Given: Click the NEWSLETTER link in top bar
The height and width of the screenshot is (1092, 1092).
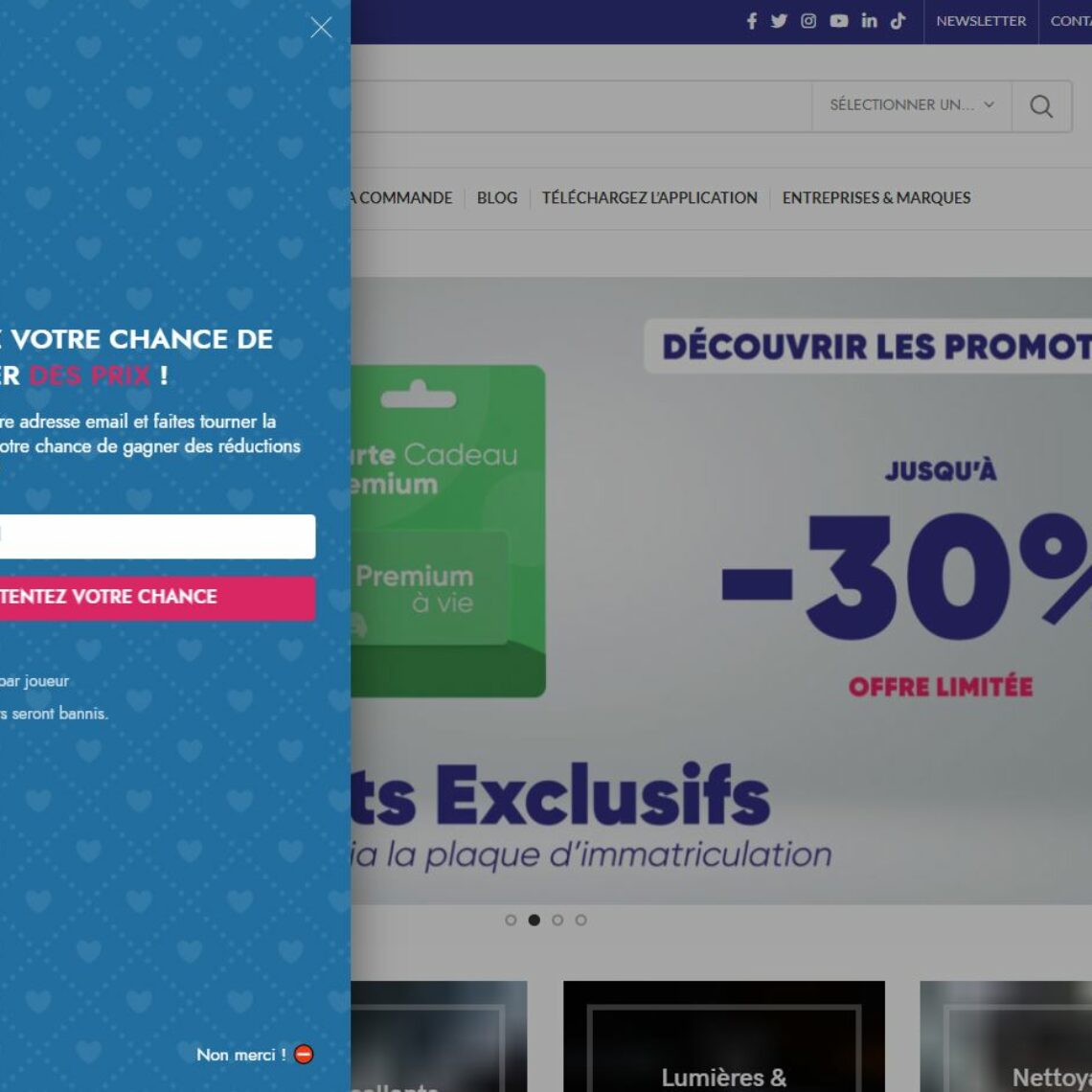Looking at the screenshot, I should [981, 21].
